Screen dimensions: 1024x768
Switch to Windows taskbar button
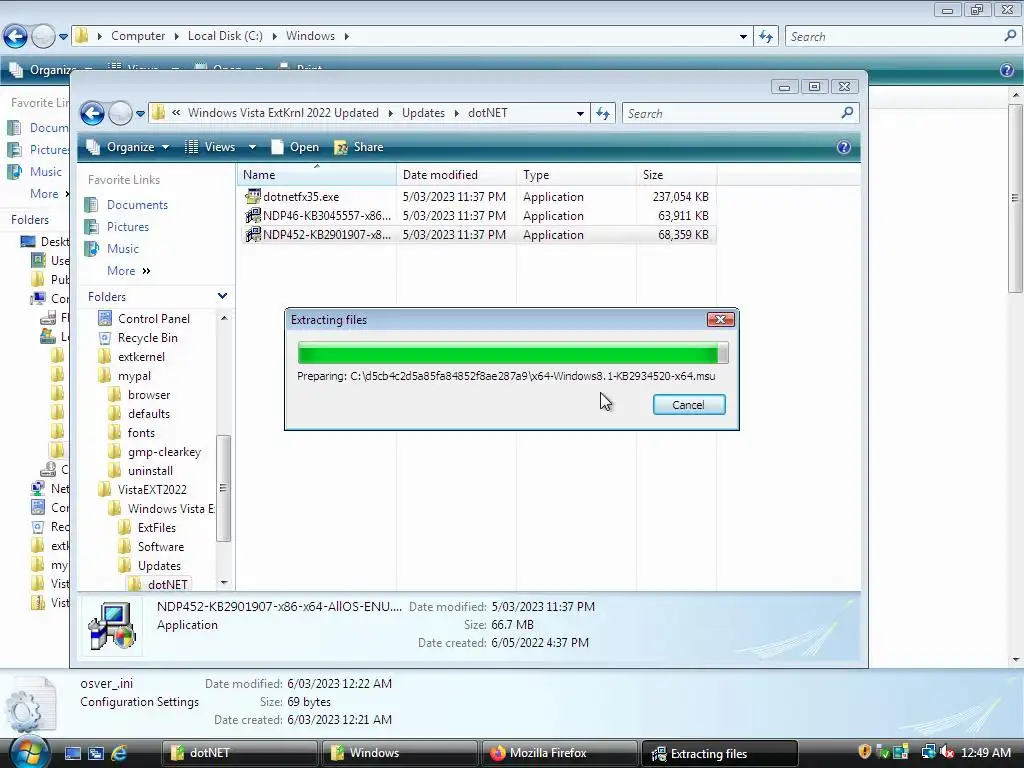[x=399, y=753]
